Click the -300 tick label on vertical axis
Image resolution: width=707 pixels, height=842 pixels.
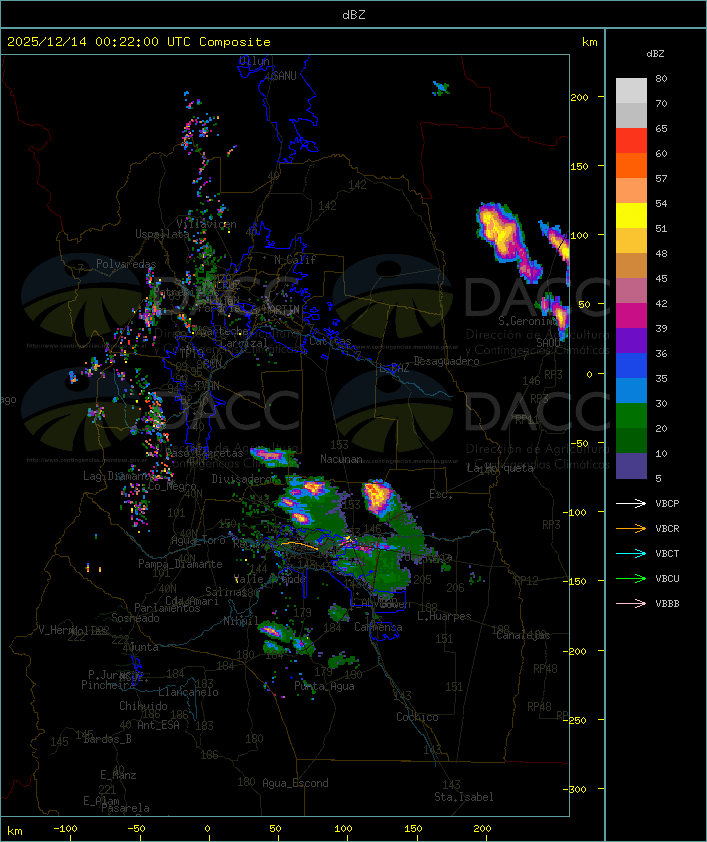(x=577, y=789)
